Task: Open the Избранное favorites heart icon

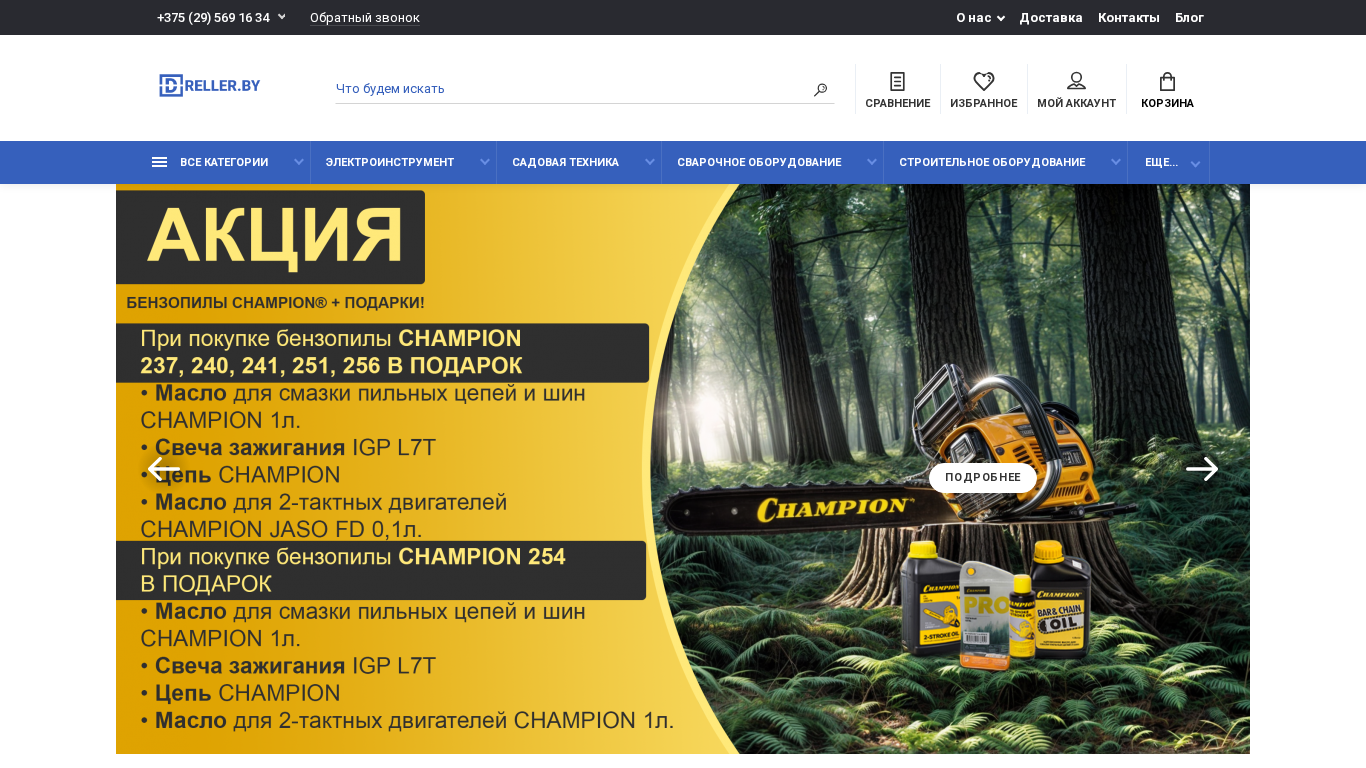Action: click(x=984, y=81)
